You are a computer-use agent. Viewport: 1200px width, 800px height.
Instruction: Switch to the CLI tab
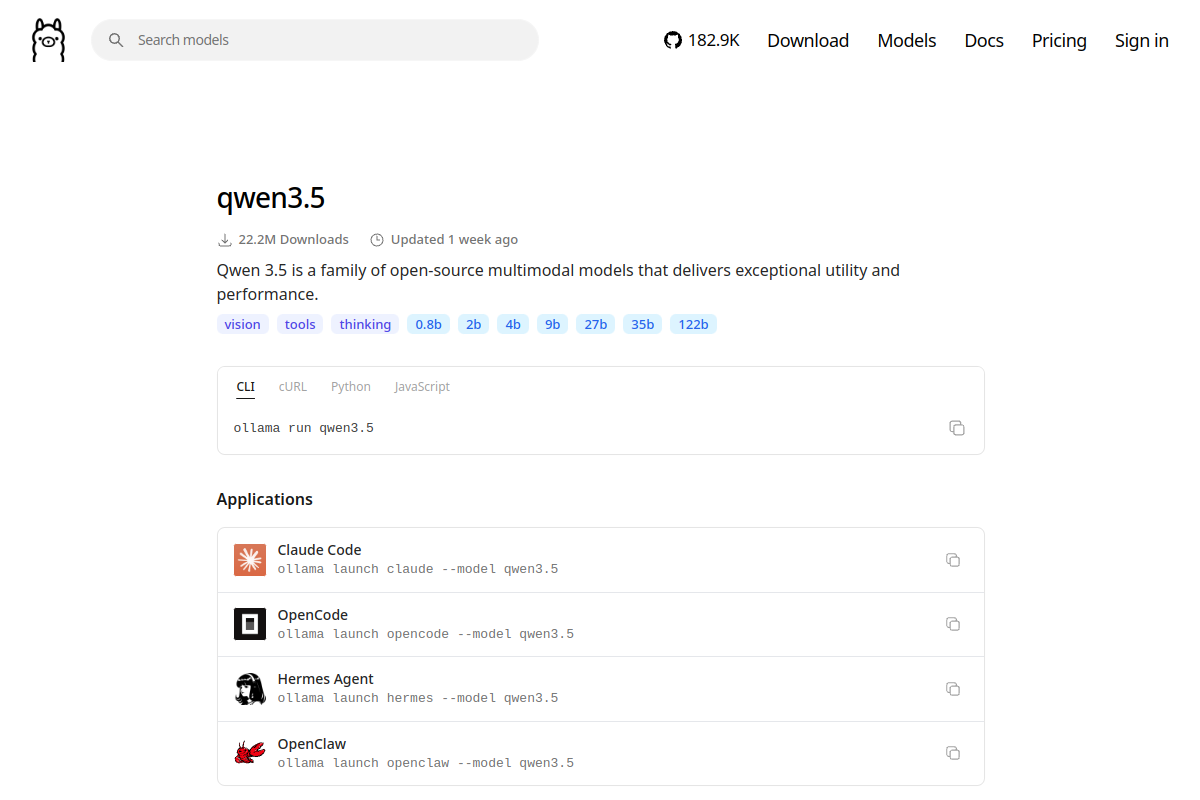tap(245, 387)
